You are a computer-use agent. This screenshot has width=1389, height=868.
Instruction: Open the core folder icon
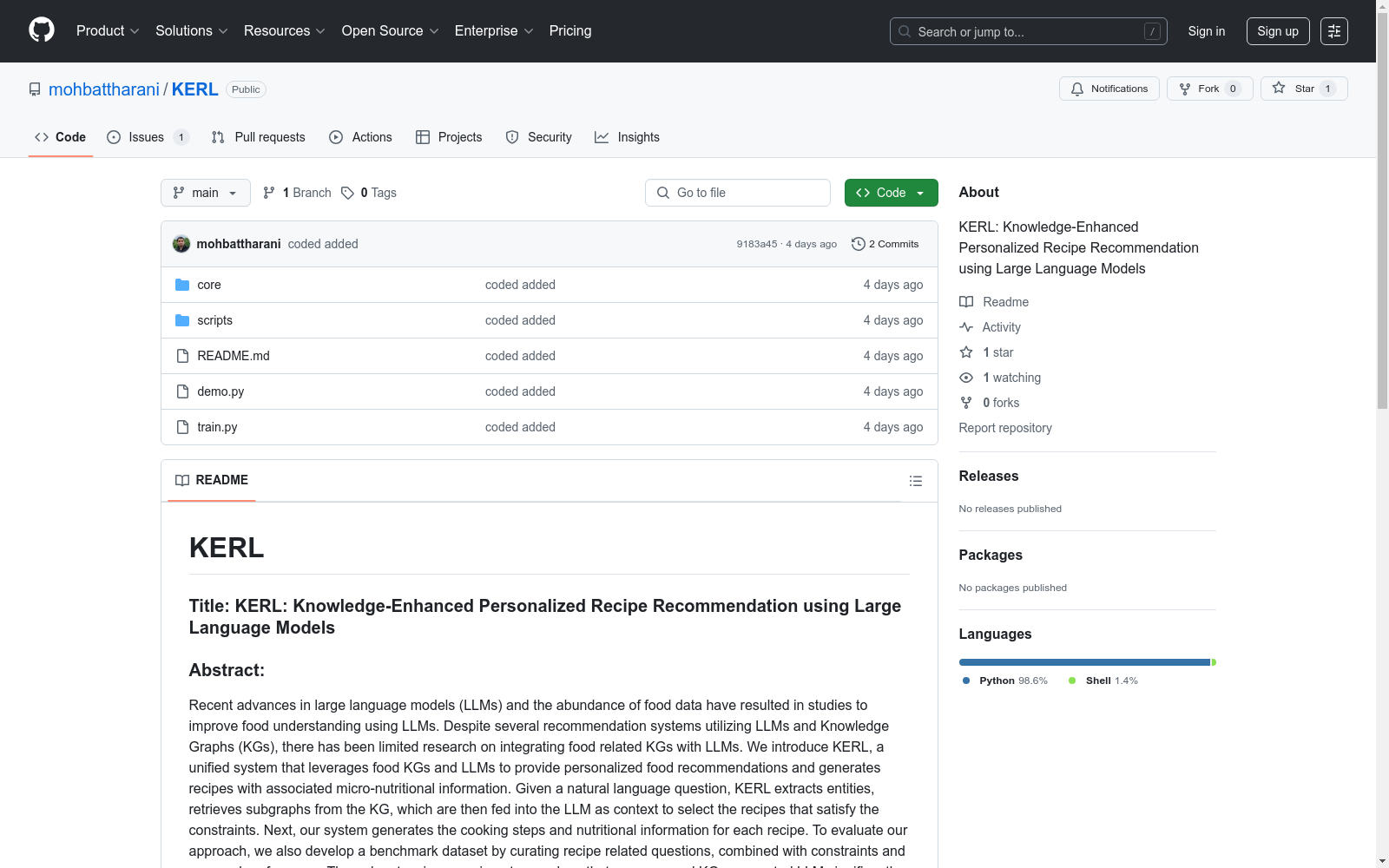pos(182,285)
